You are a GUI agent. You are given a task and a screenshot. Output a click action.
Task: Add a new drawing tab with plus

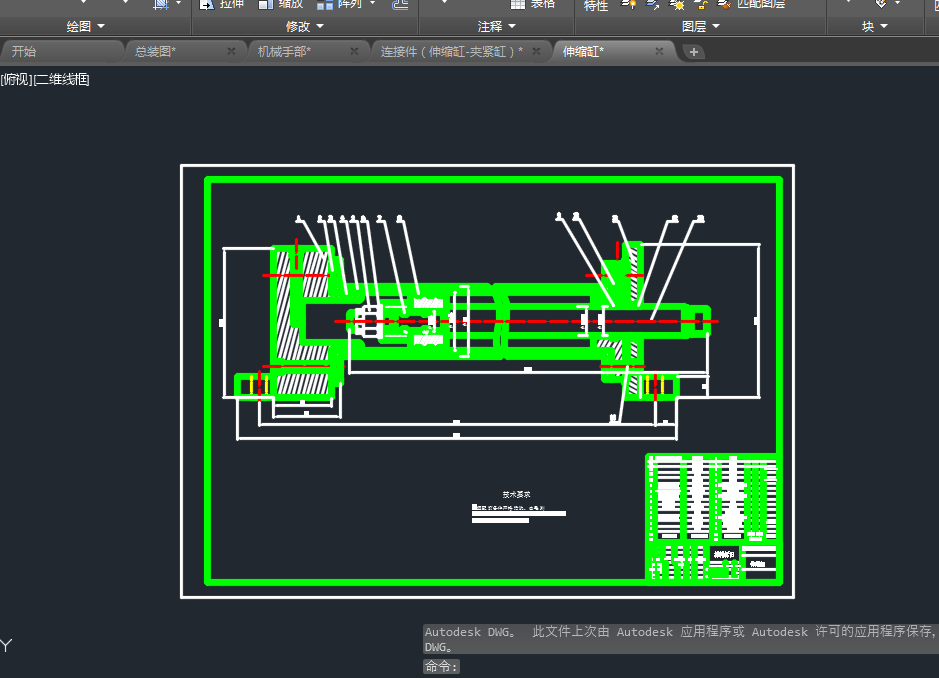click(694, 52)
